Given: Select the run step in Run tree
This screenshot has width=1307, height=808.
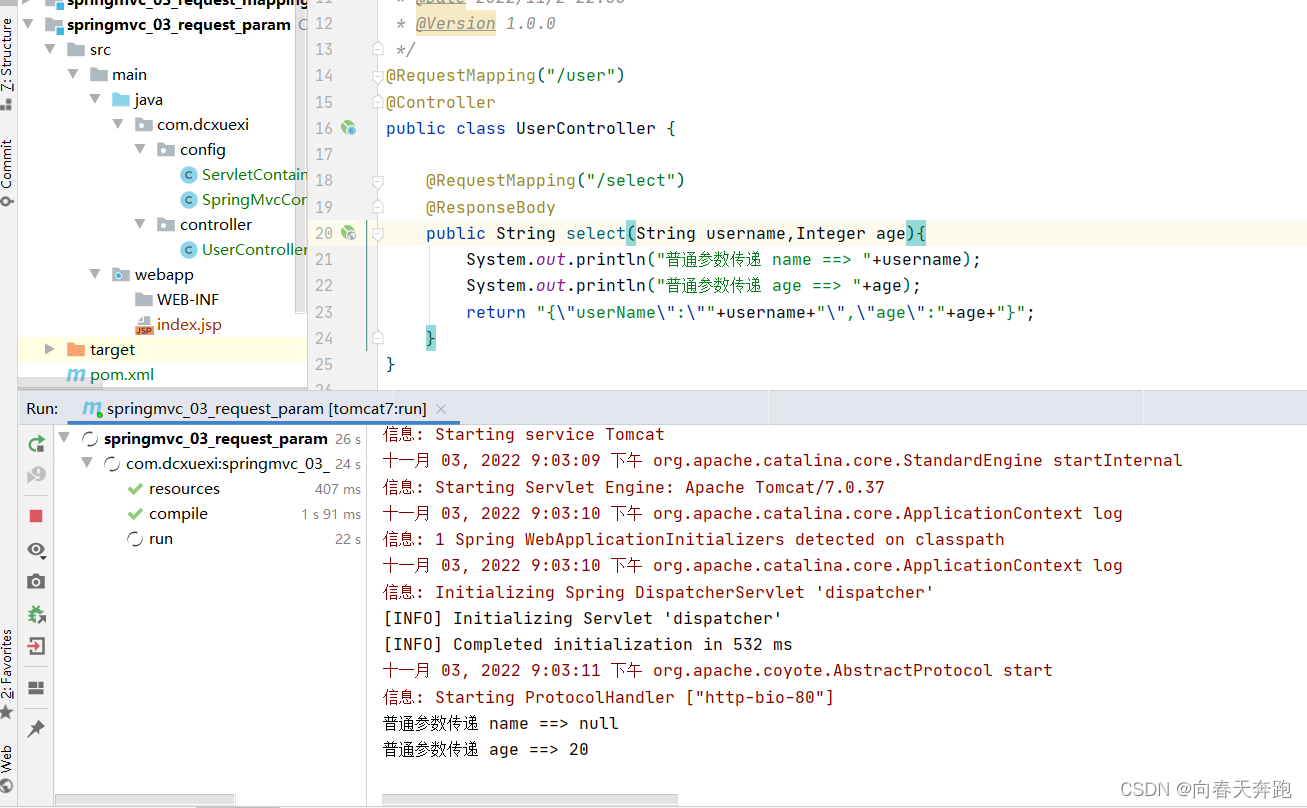Looking at the screenshot, I should pyautogui.click(x=160, y=539).
